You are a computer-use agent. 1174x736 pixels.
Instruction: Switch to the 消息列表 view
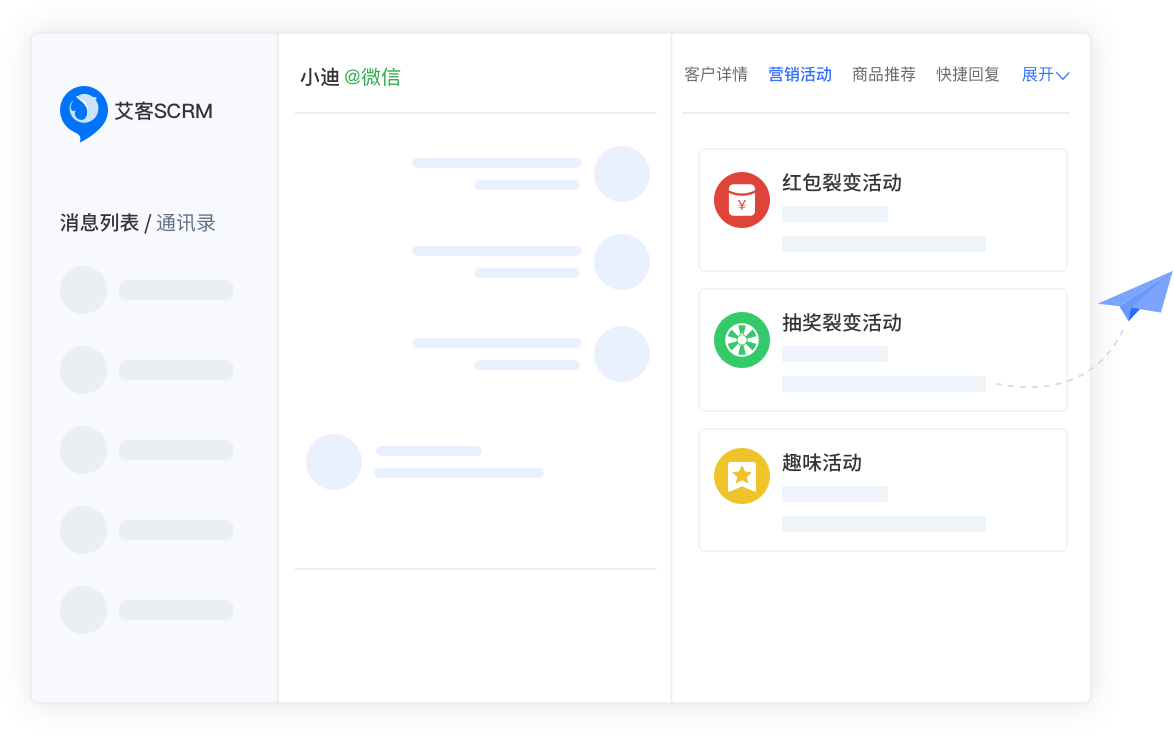click(x=99, y=223)
